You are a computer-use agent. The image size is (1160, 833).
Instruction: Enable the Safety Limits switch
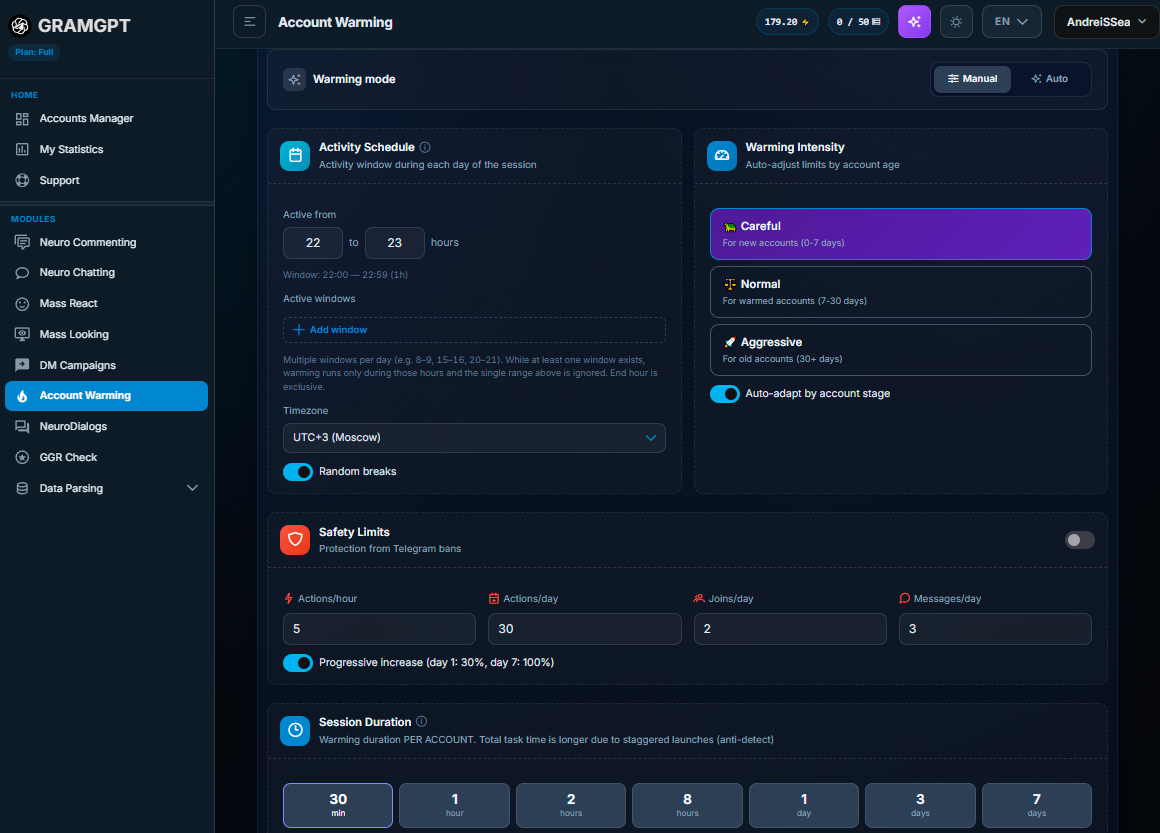click(x=1079, y=540)
